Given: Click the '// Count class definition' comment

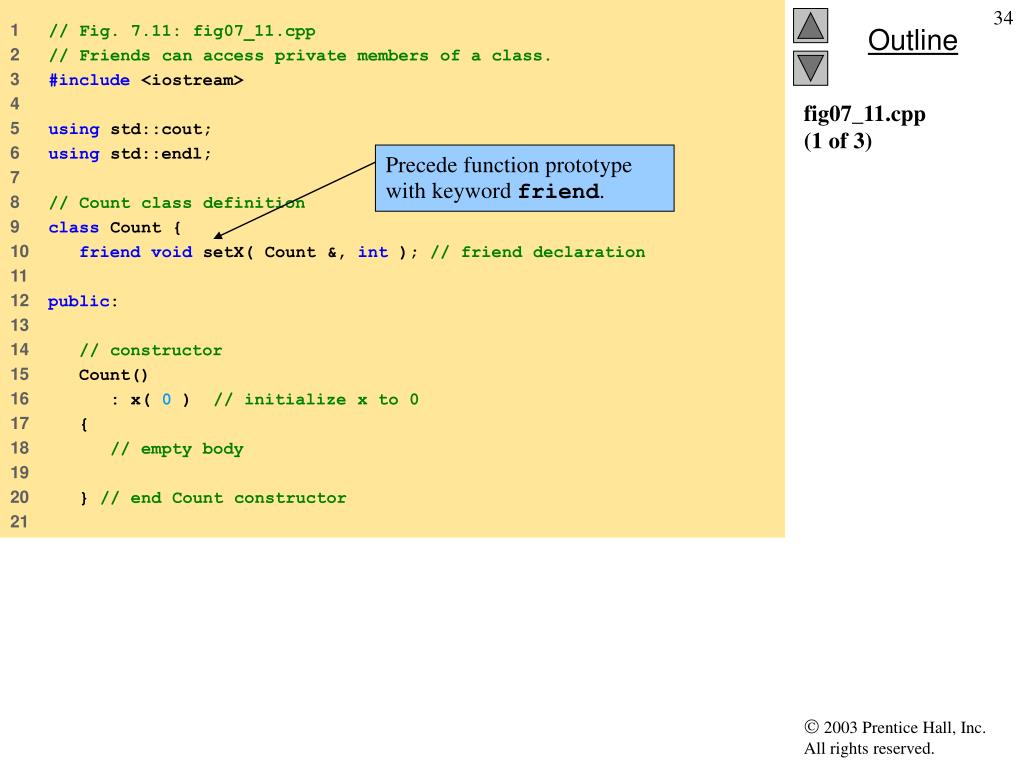Looking at the screenshot, I should (177, 203).
